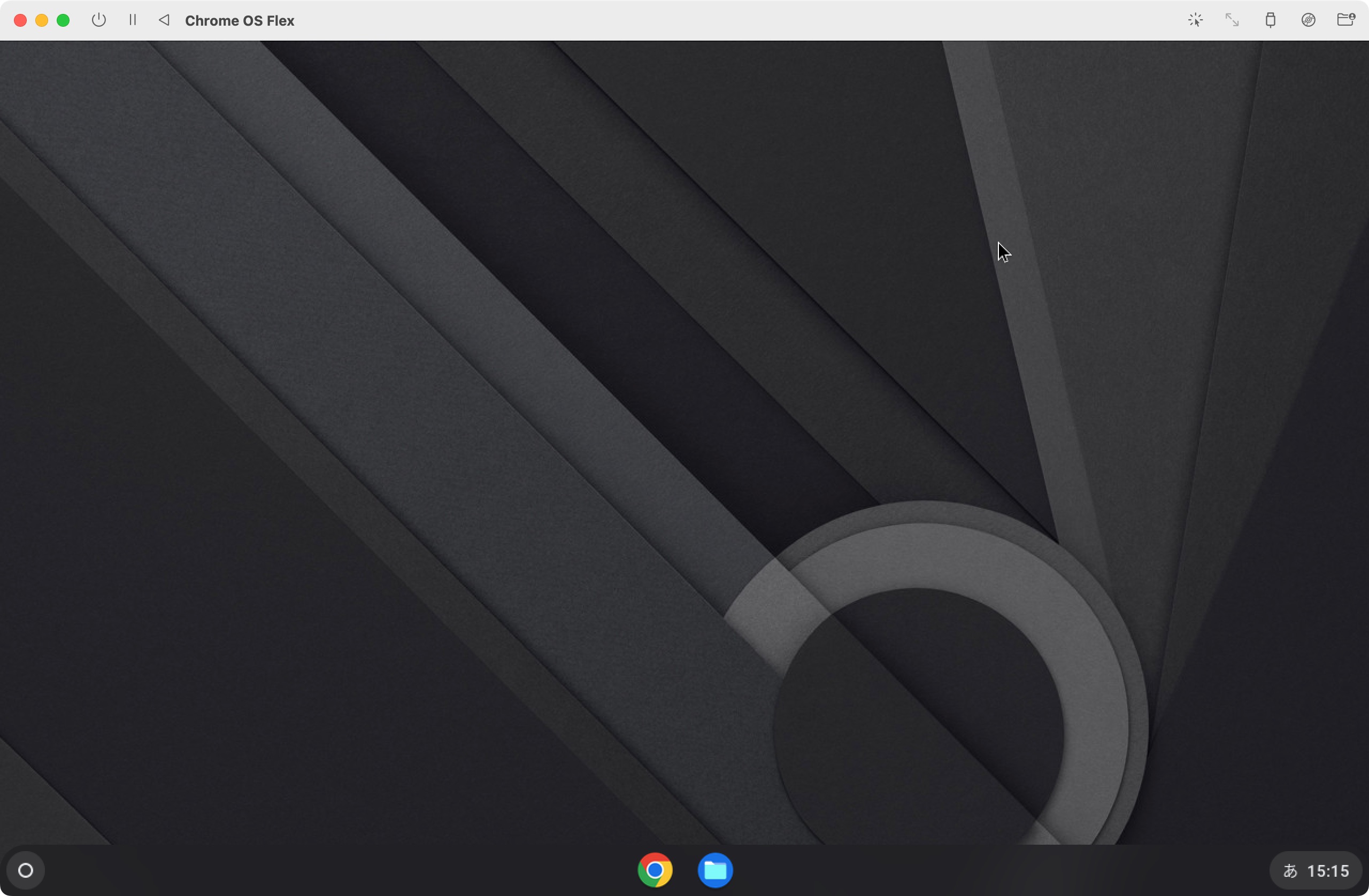Open the Chrome OS launcher circle button
The image size is (1369, 896).
[25, 870]
